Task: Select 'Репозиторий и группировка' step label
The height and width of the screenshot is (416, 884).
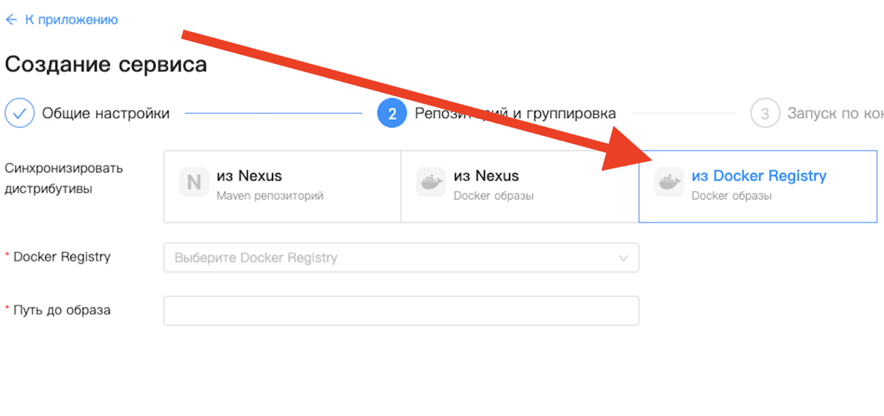Action: [x=515, y=113]
